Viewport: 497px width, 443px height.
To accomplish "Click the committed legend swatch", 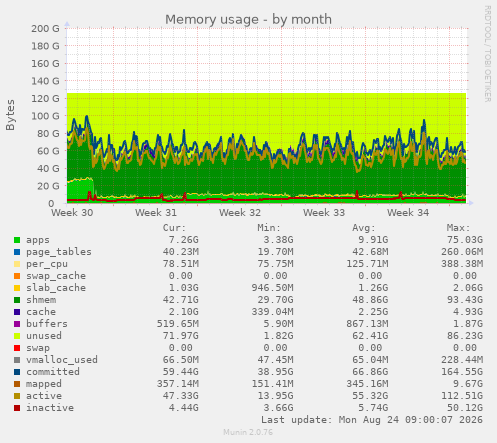I will [17, 372].
